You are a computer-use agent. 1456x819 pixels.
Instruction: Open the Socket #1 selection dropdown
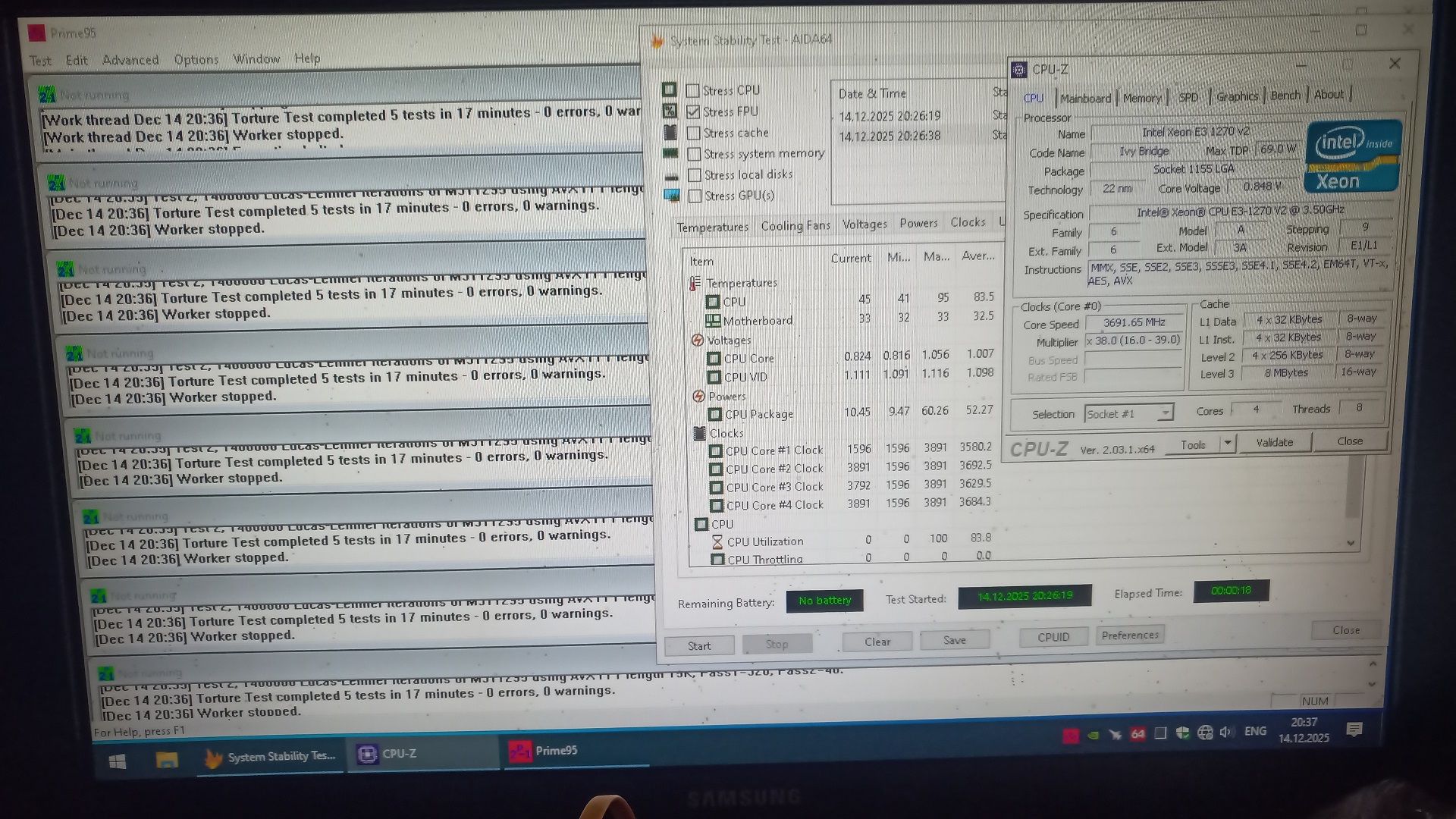pyautogui.click(x=1165, y=413)
